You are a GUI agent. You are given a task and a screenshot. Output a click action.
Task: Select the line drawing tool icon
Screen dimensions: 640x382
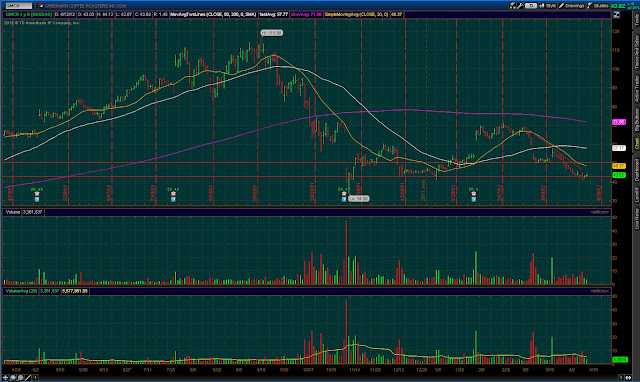28,378
